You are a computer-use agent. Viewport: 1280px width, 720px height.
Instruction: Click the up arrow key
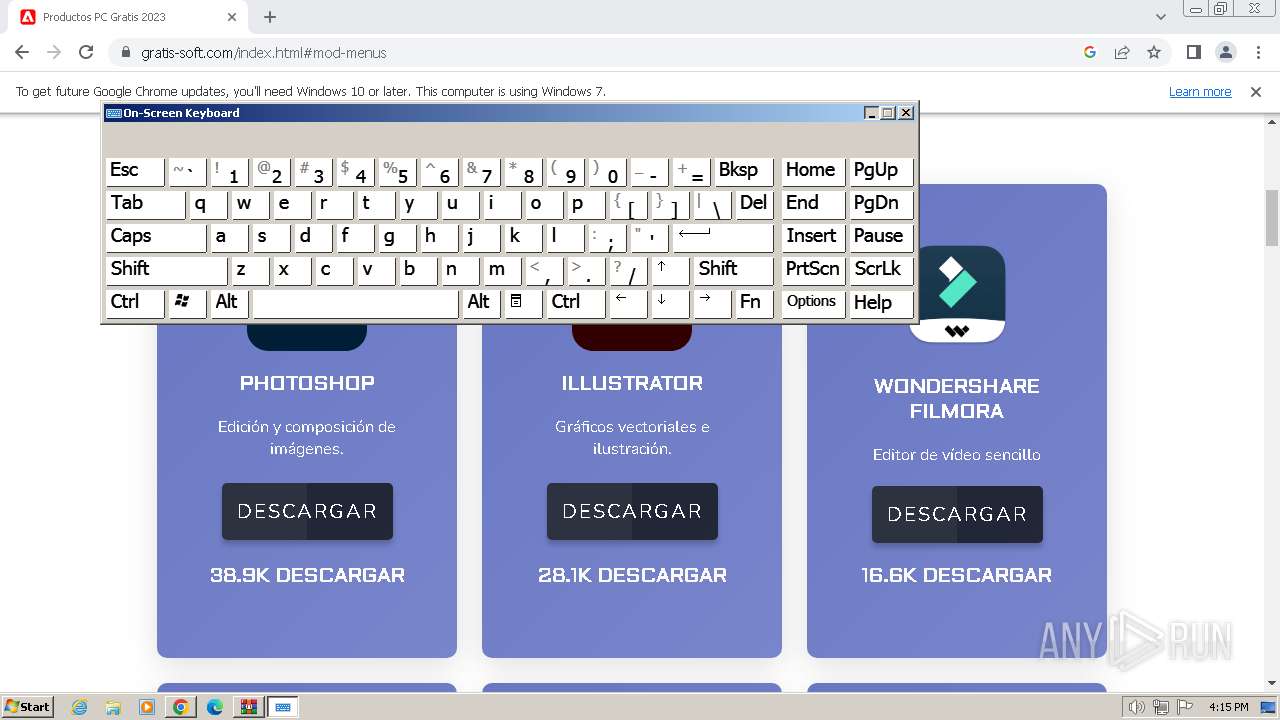click(x=670, y=270)
